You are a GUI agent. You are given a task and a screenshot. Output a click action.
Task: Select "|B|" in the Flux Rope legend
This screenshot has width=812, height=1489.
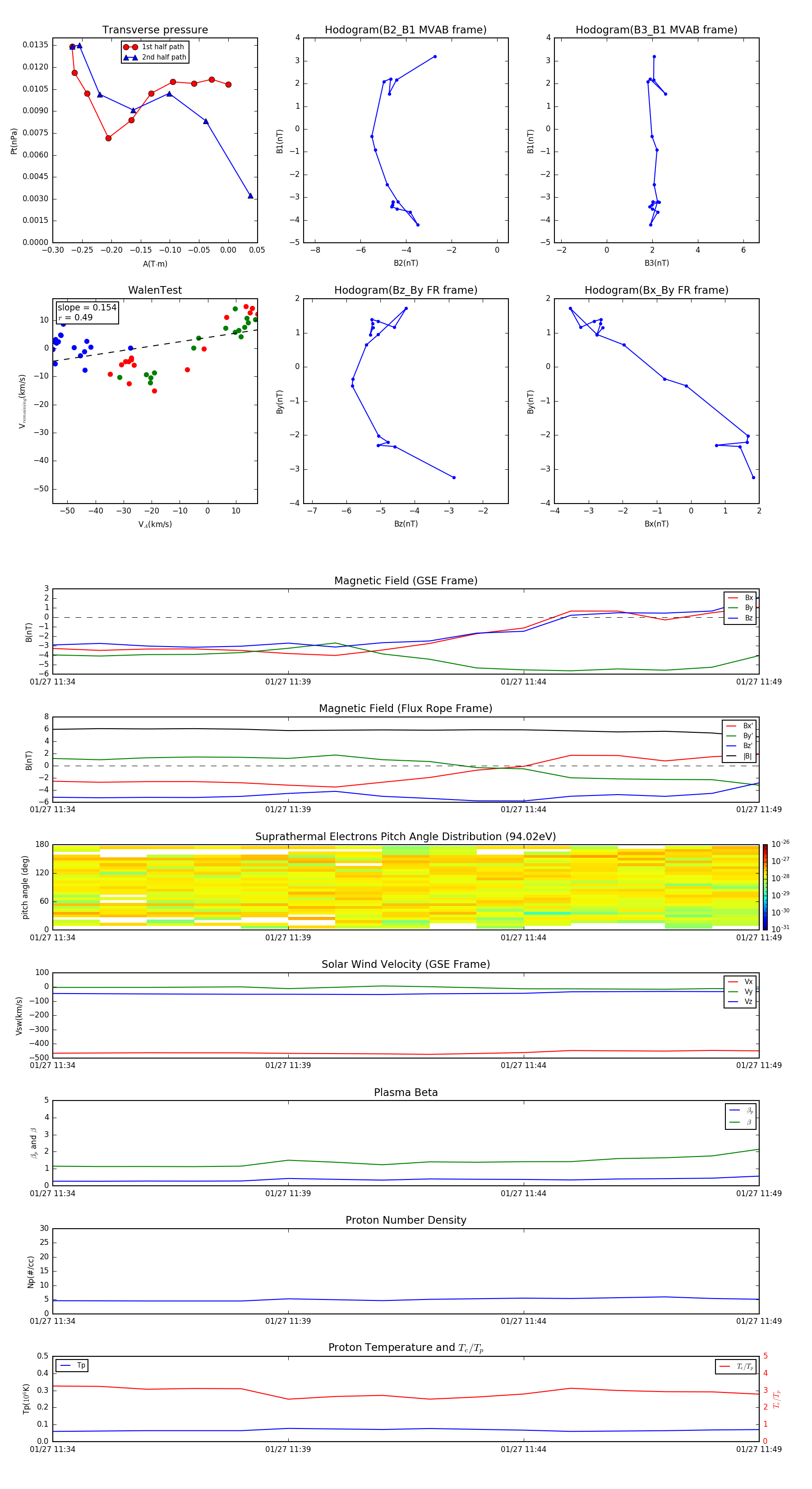pos(739,756)
